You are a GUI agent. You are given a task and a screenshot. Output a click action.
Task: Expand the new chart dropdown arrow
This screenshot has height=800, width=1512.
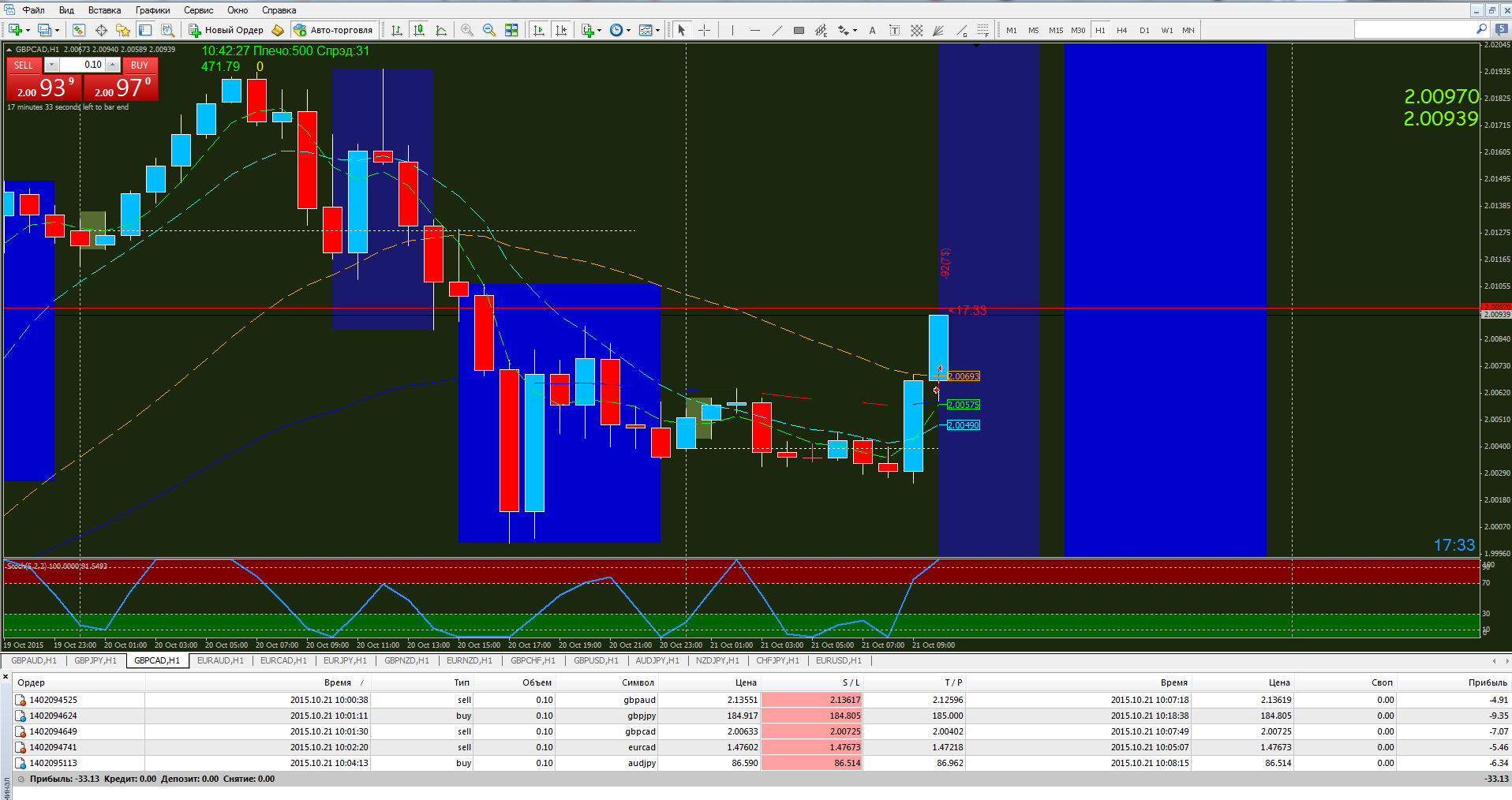click(28, 30)
